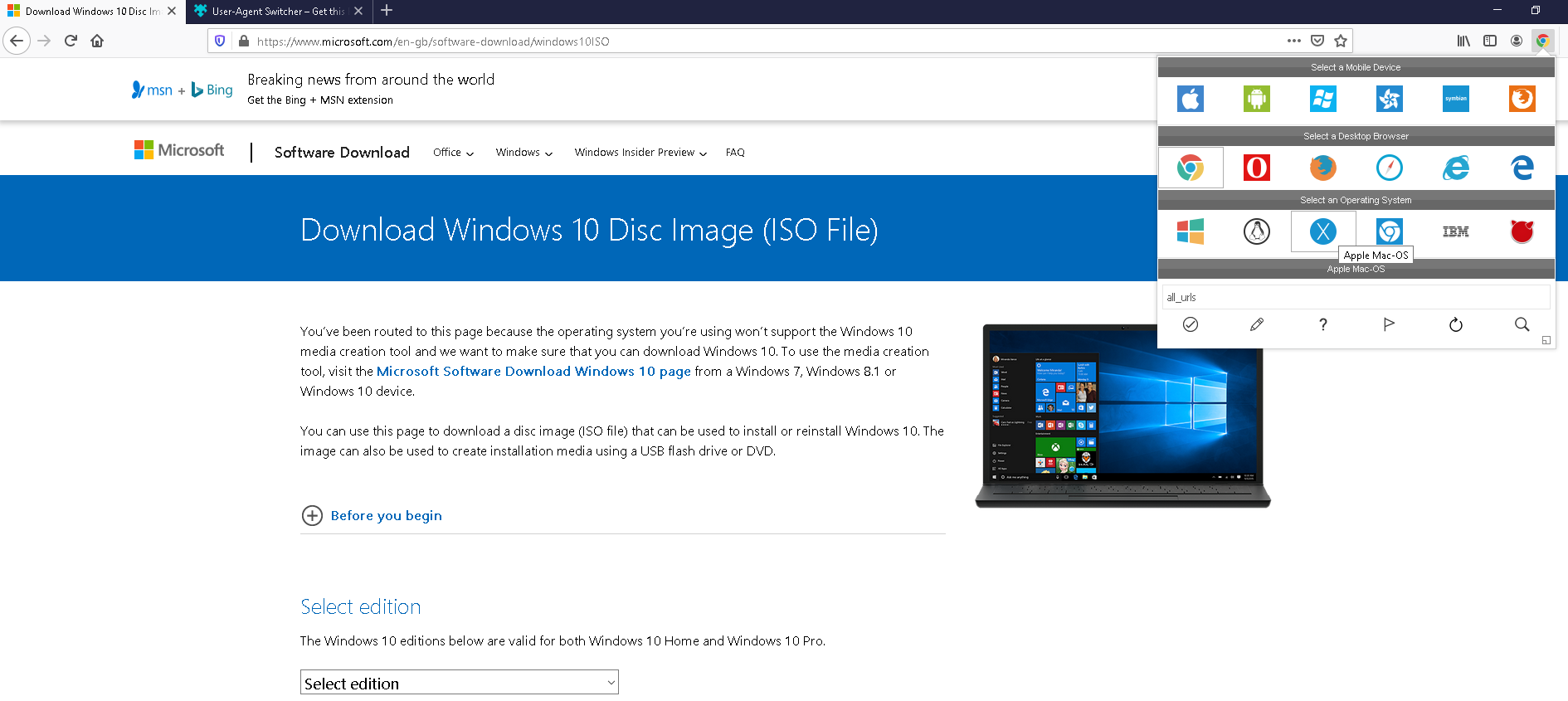Select Chrome OS as the operating system
Viewport: 1568px width, 701px height.
pos(1390,231)
